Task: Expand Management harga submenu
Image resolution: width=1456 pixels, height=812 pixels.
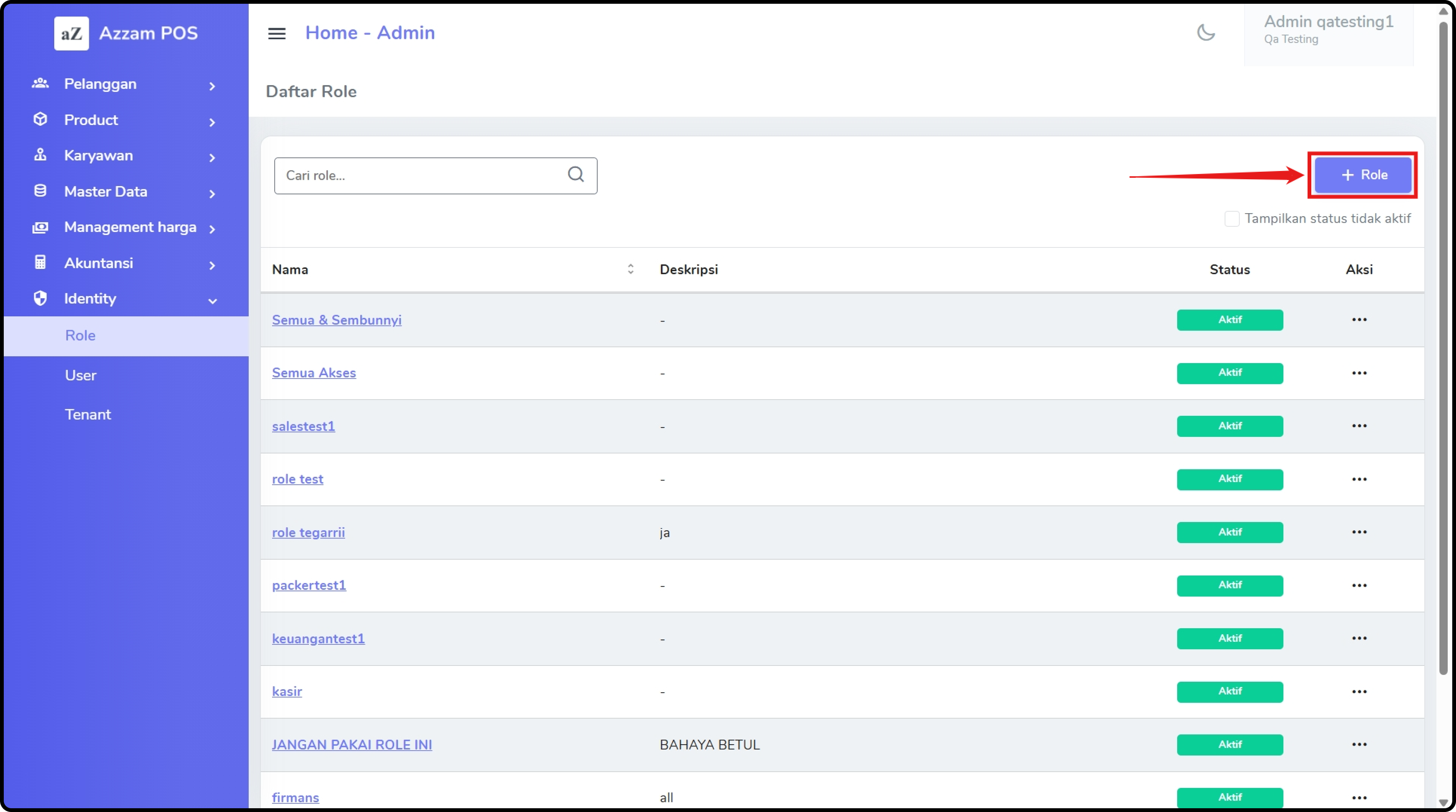Action: (213, 229)
